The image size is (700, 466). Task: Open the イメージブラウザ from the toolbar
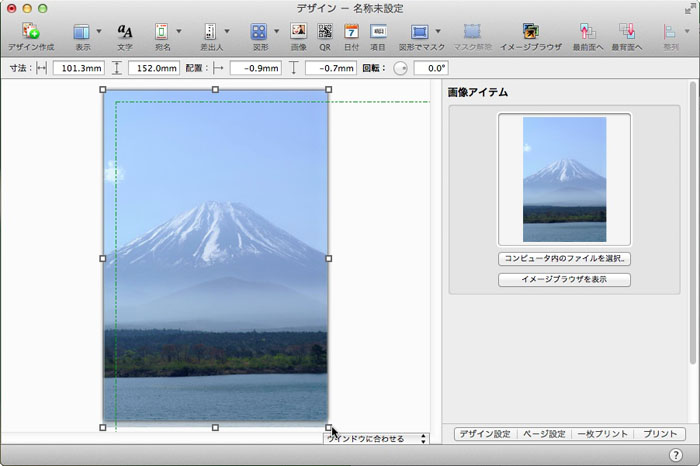pyautogui.click(x=529, y=32)
